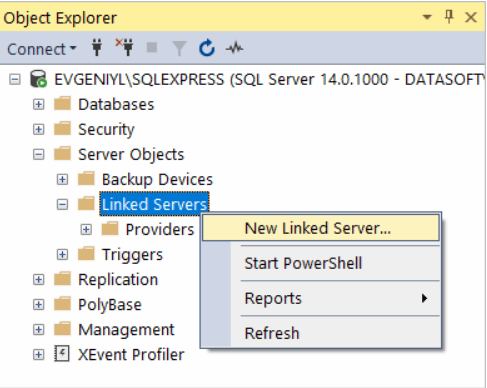Select the Security tree item

tap(106, 130)
